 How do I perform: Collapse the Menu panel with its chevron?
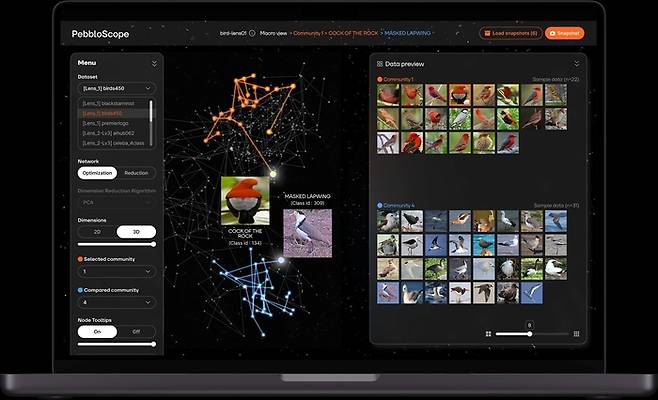tap(154, 63)
